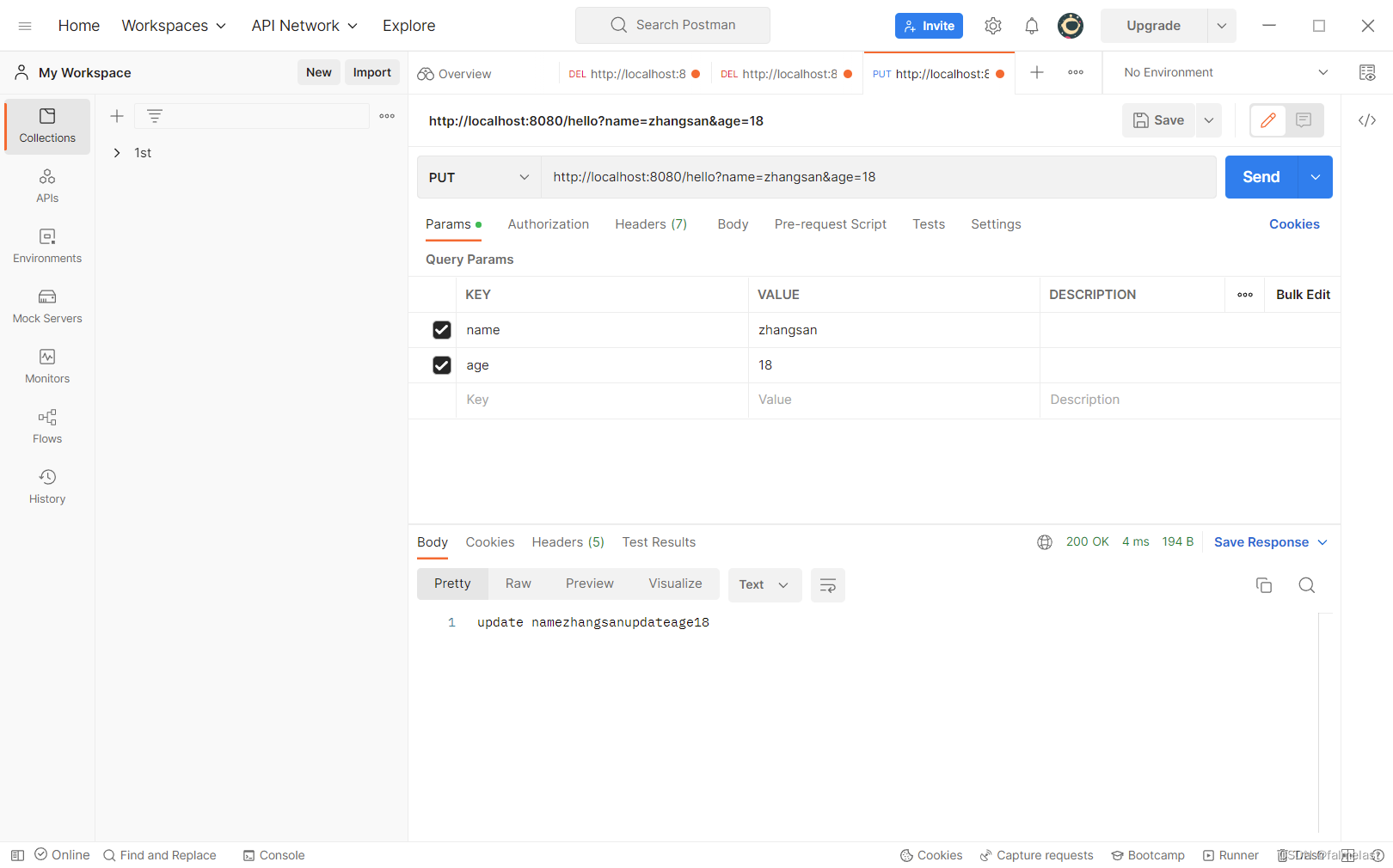Screen dimensions: 1393x868
Task: Uncheck the name parameter checkbox
Action: pos(442,330)
